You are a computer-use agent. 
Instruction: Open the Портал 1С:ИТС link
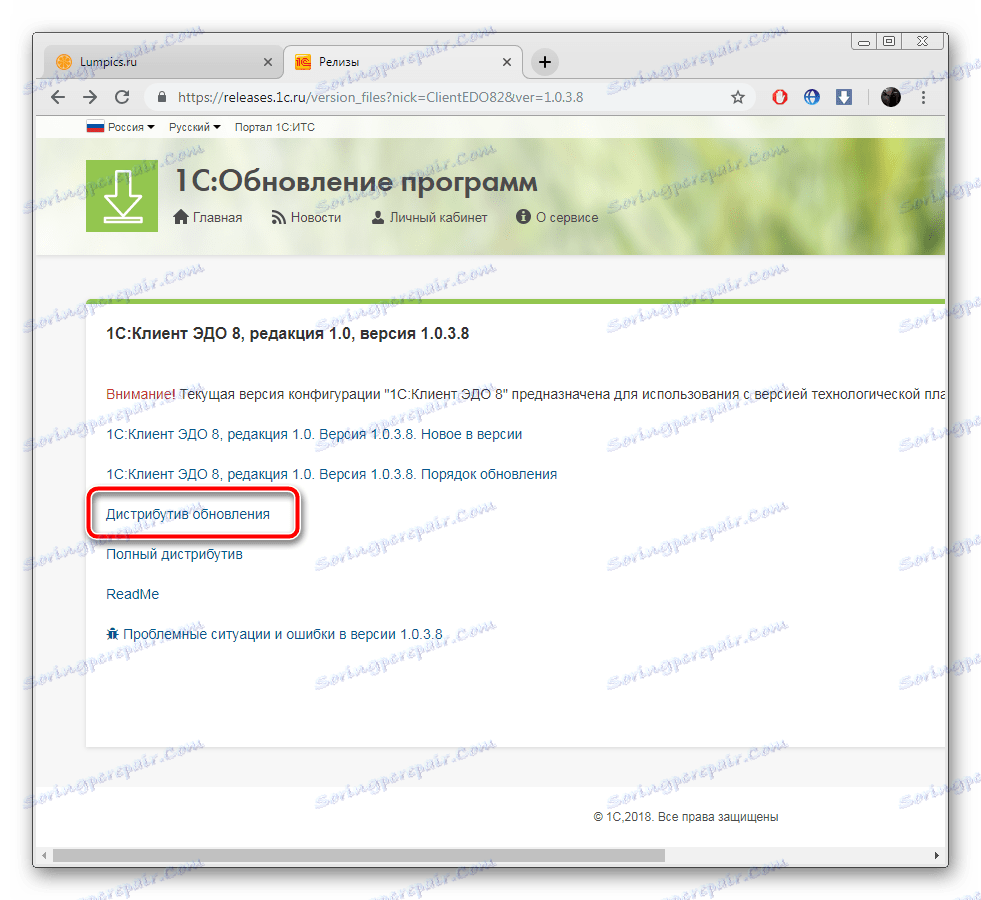click(275, 127)
